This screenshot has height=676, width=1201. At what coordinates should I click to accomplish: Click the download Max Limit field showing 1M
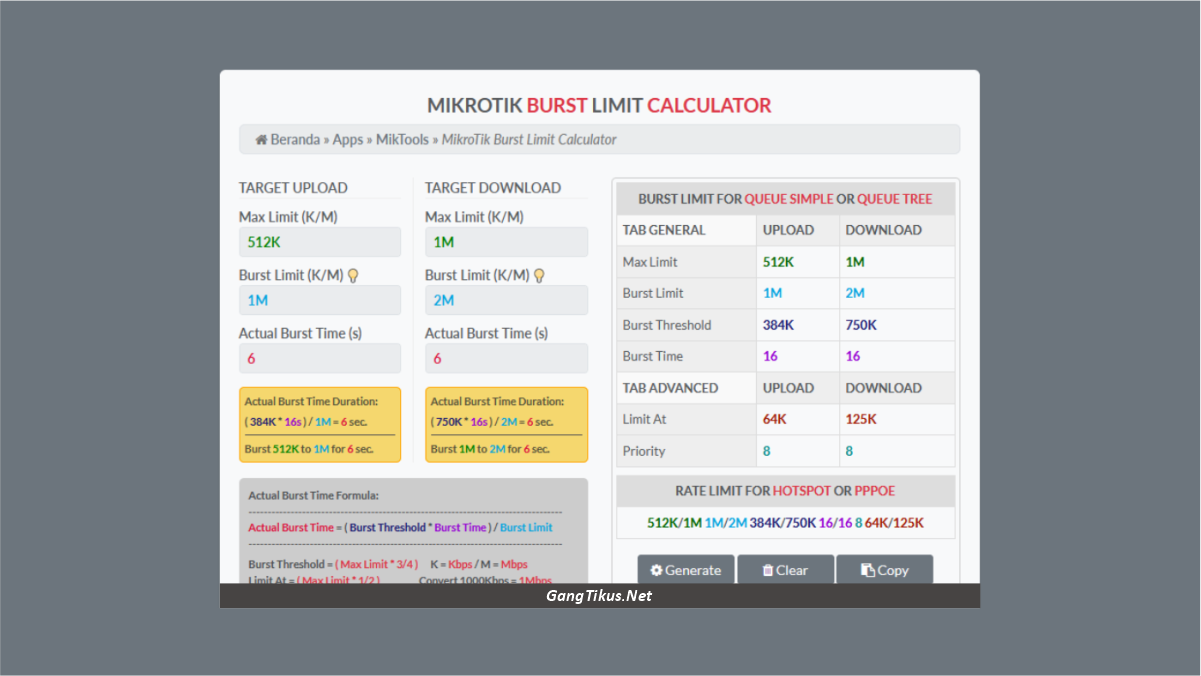pos(506,241)
